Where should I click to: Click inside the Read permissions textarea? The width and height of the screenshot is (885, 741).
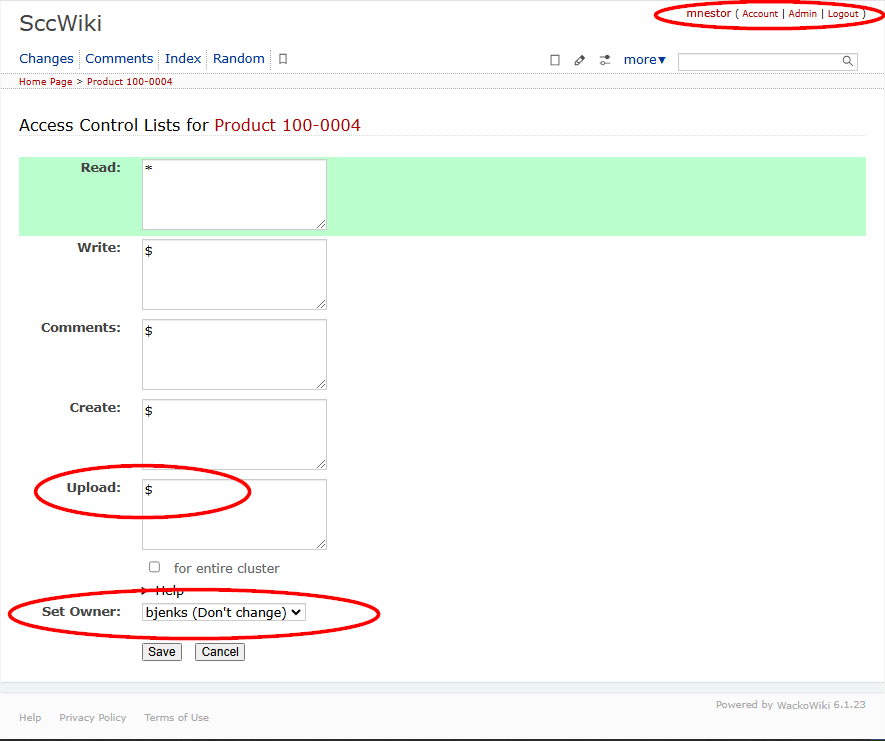coord(234,194)
